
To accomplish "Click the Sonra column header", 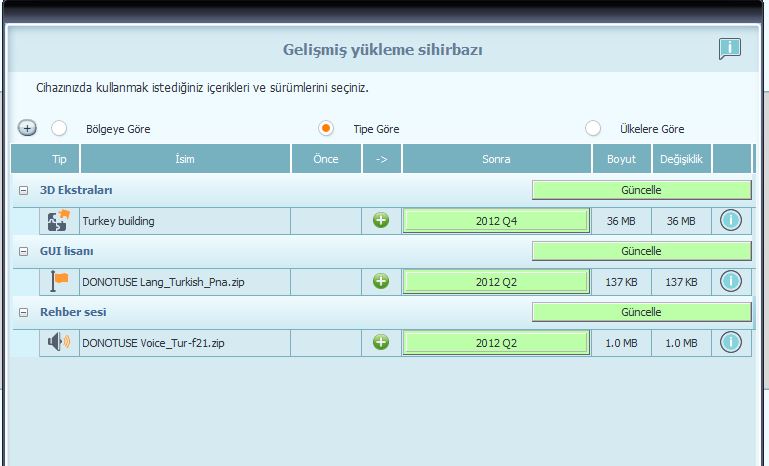I will point(496,158).
